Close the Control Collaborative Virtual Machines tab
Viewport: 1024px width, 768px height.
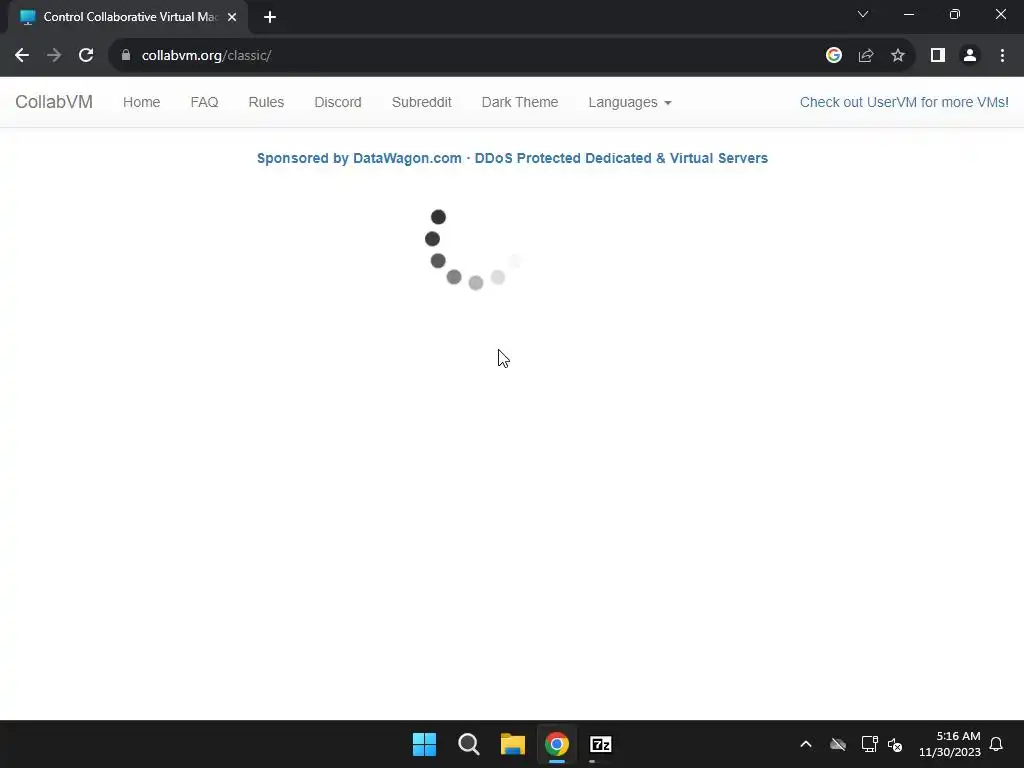[232, 17]
